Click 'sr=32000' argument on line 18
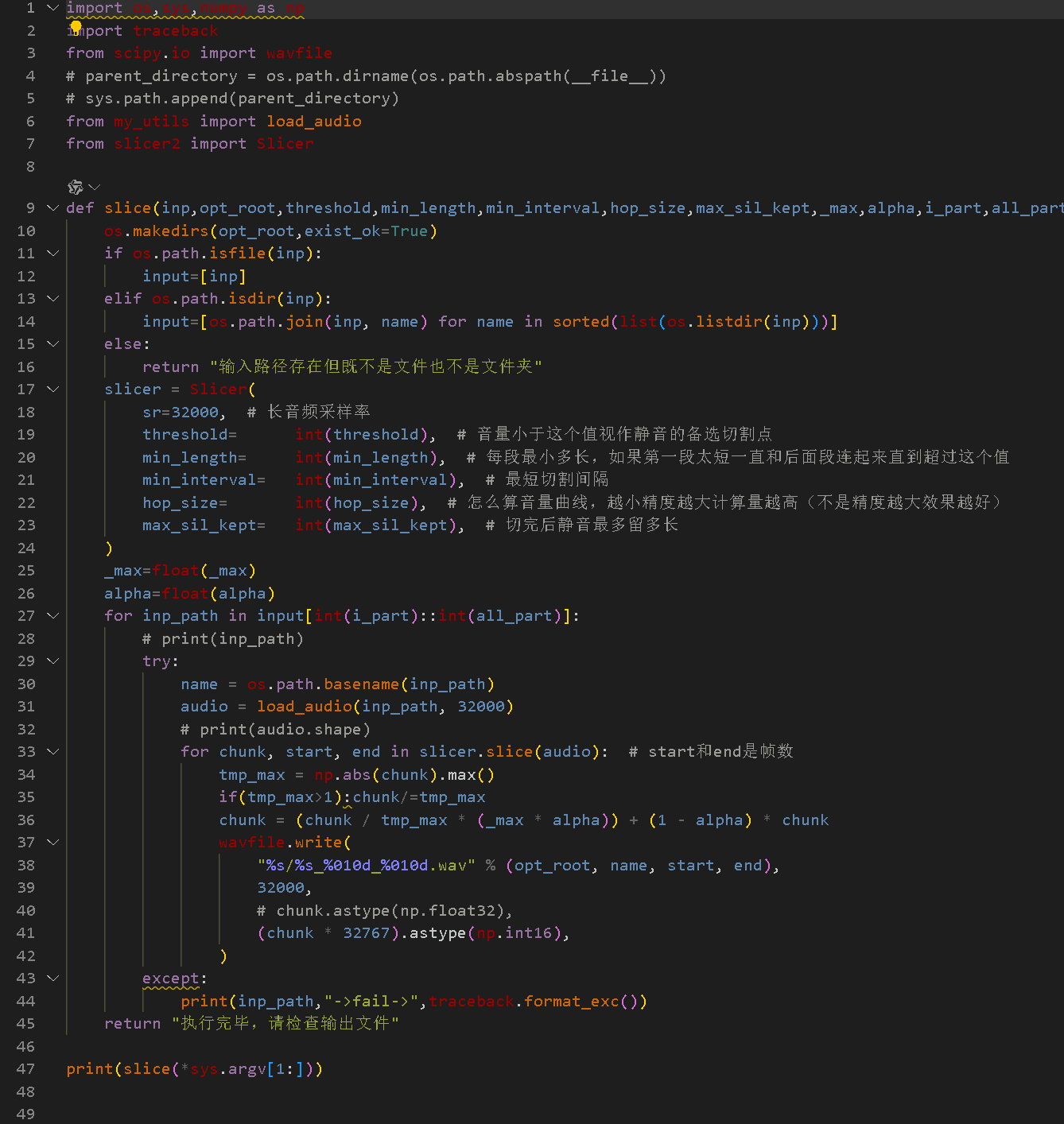 [181, 412]
